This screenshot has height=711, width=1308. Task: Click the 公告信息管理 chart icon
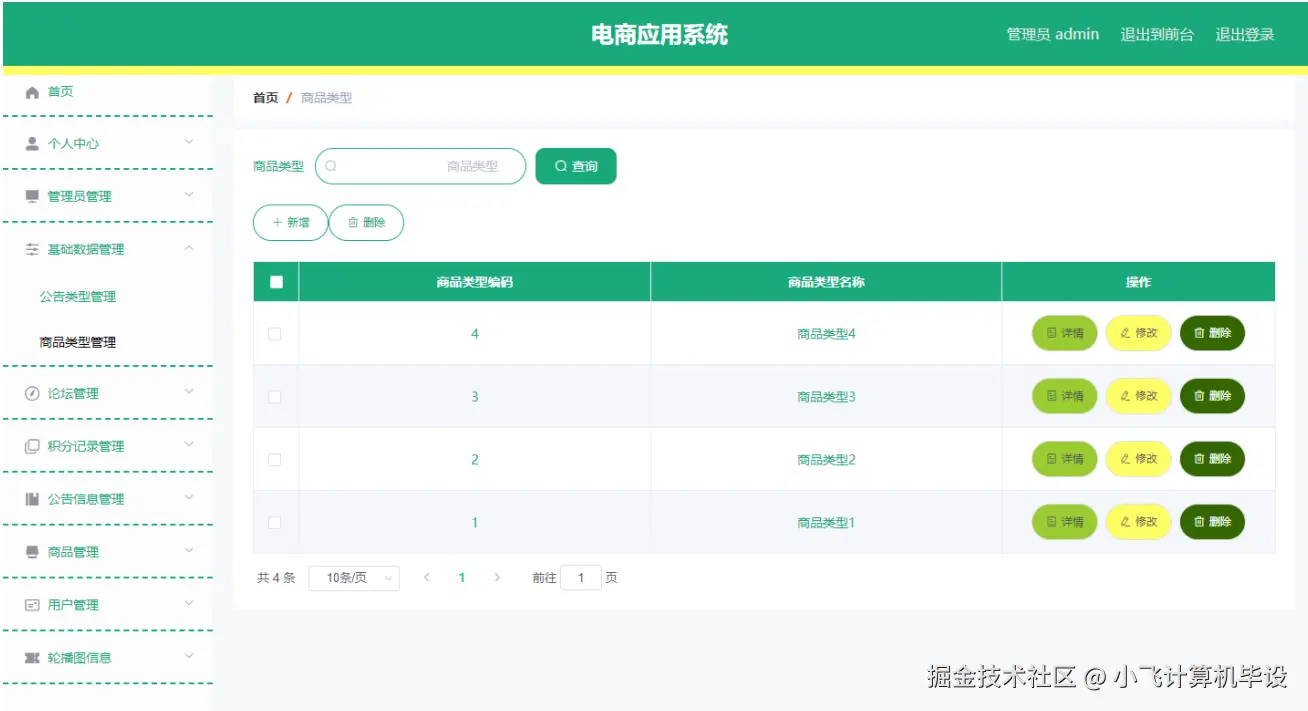(x=30, y=499)
